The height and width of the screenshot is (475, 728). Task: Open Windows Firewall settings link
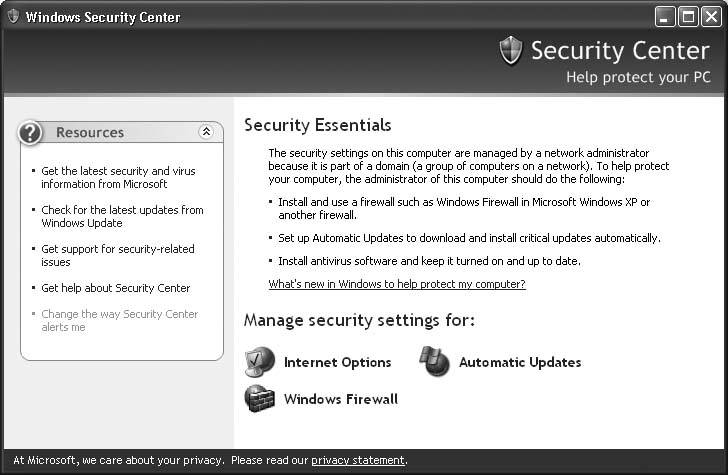tap(340, 399)
